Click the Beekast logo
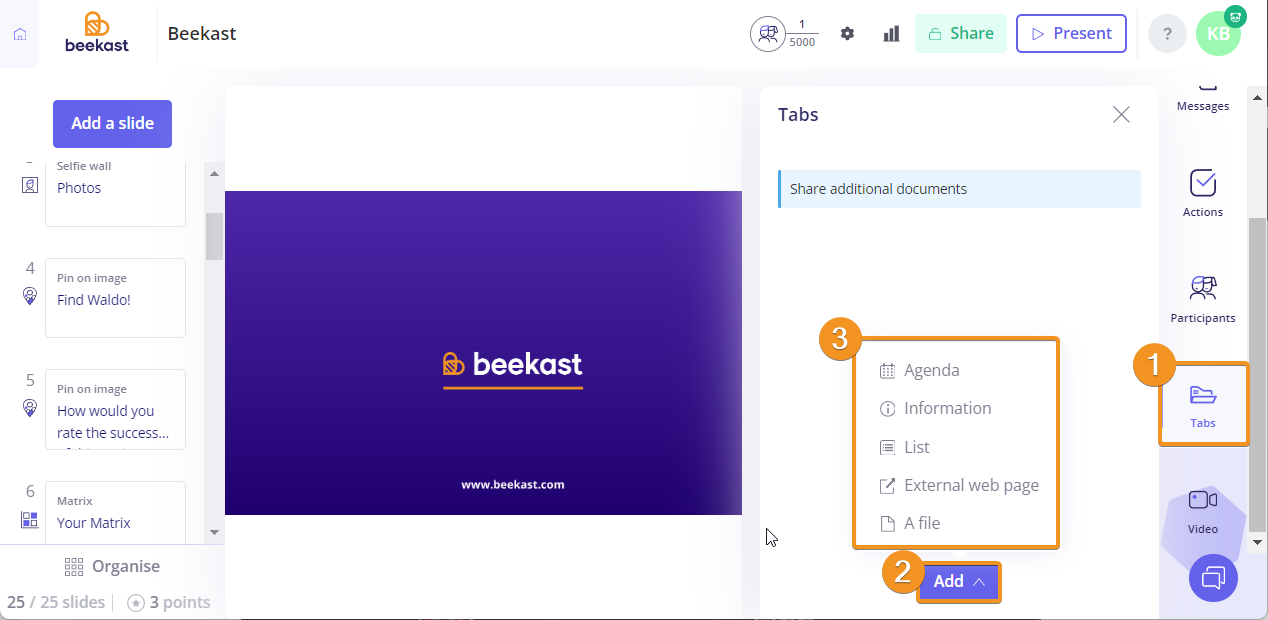1268x620 pixels. pyautogui.click(x=97, y=32)
